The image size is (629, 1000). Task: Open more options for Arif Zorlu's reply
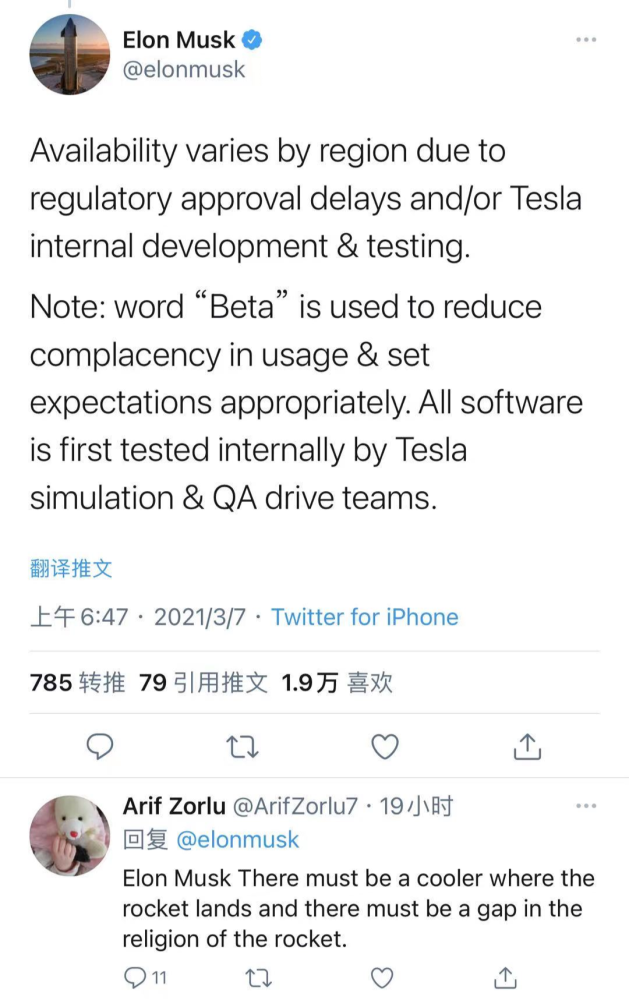(x=586, y=806)
